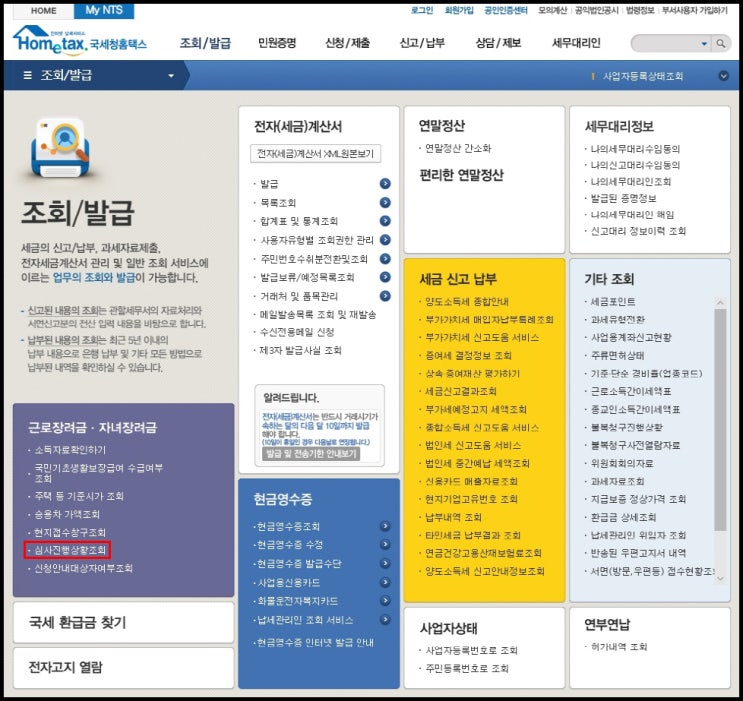Click the 주류면허상태 link
743x701 pixels.
(x=617, y=355)
